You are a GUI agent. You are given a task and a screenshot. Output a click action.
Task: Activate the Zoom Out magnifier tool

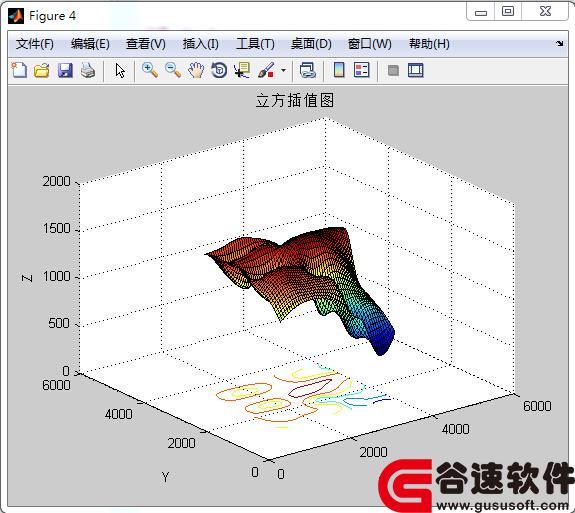(173, 70)
